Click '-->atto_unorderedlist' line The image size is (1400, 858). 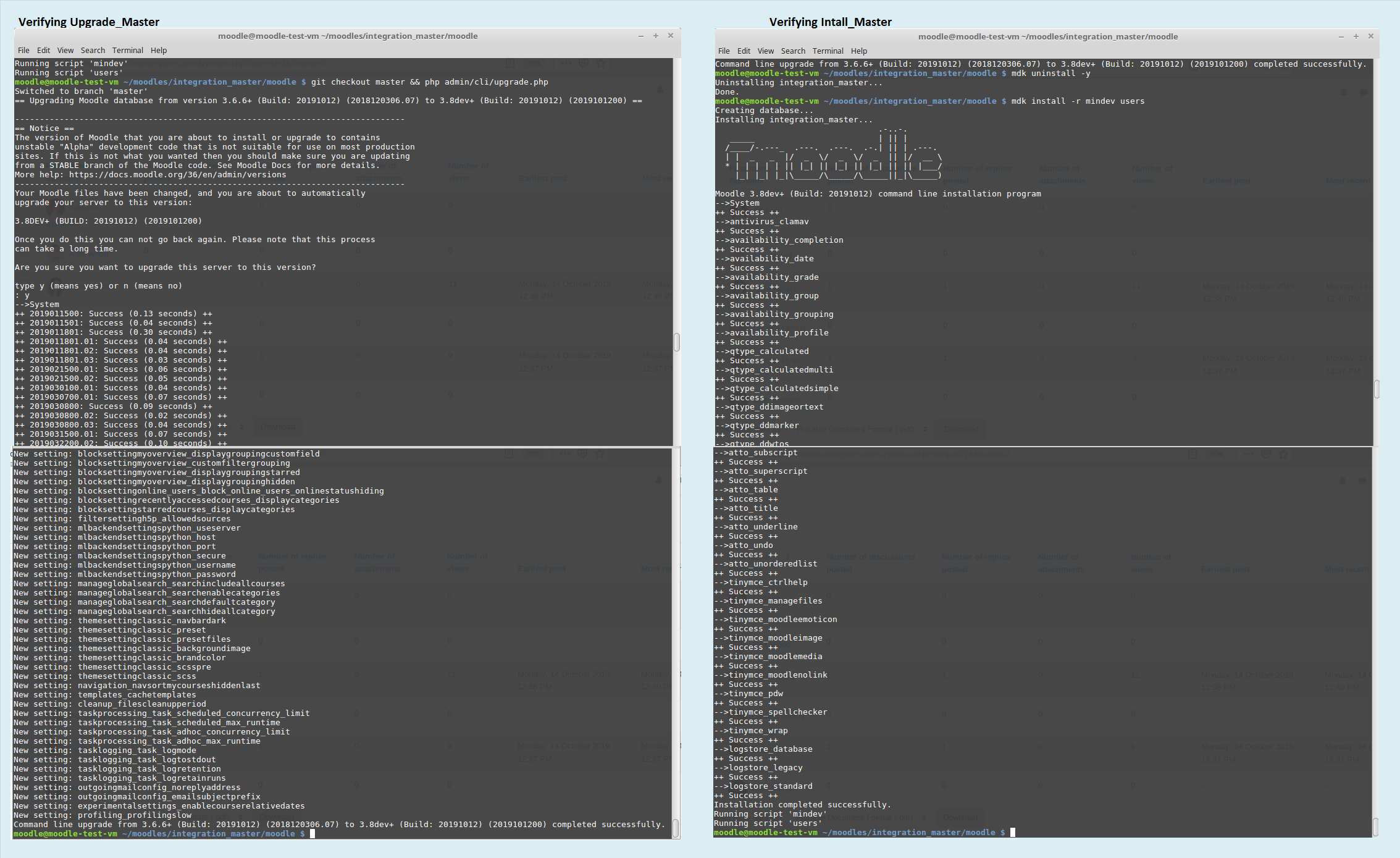coord(766,564)
